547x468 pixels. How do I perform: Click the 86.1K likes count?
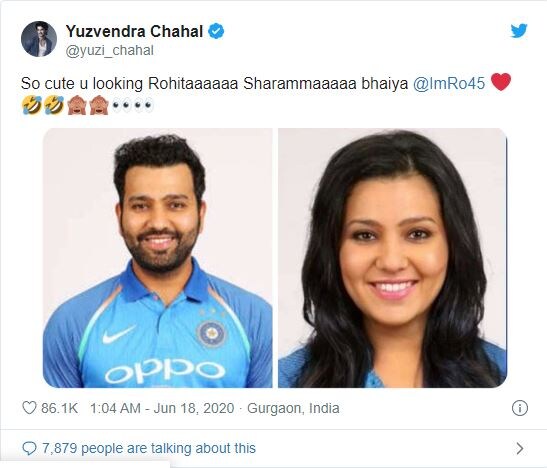[x=59, y=408]
